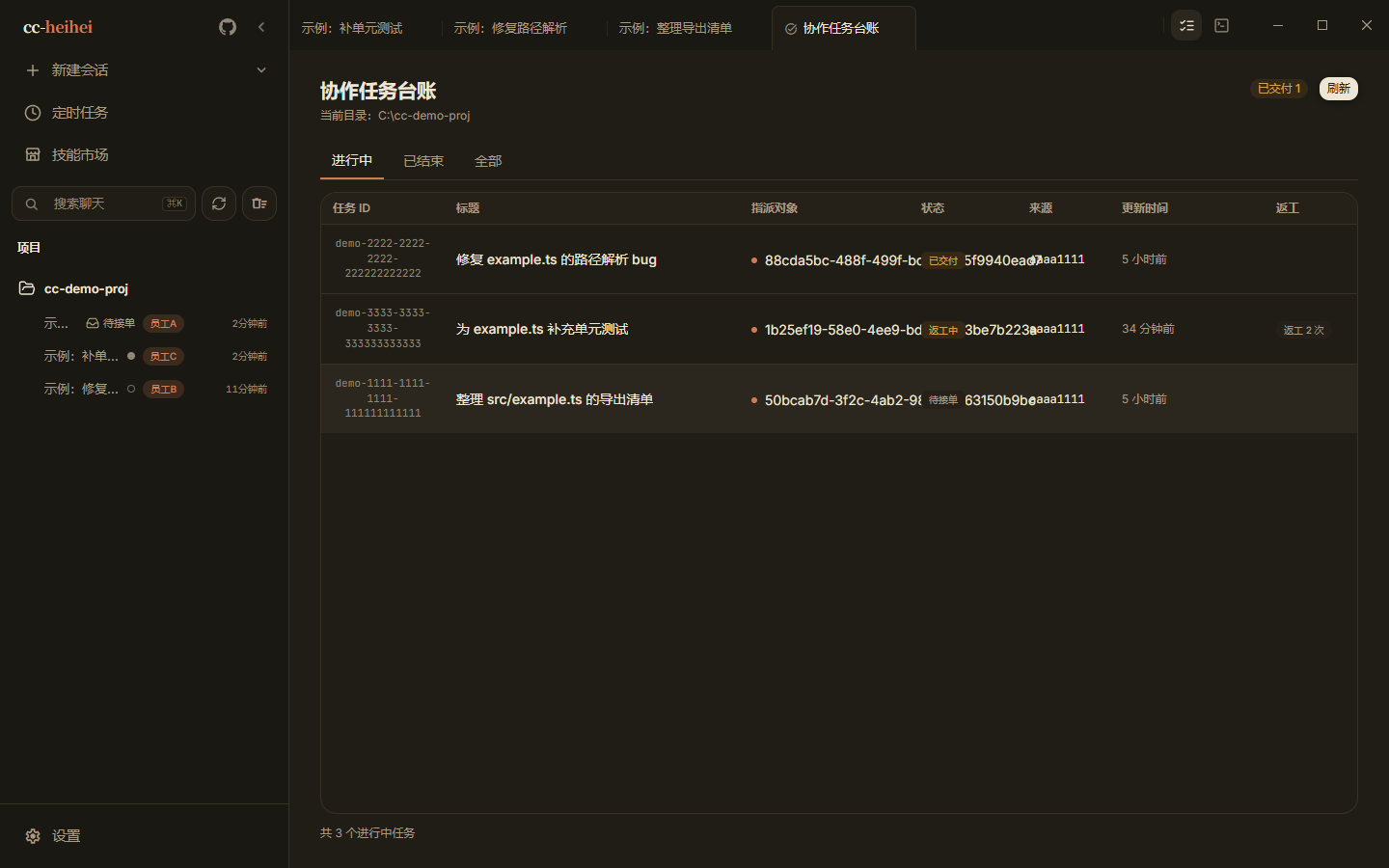Select assignee 88cda5bc-488f-499f
The height and width of the screenshot is (868, 1389).
(x=843, y=260)
